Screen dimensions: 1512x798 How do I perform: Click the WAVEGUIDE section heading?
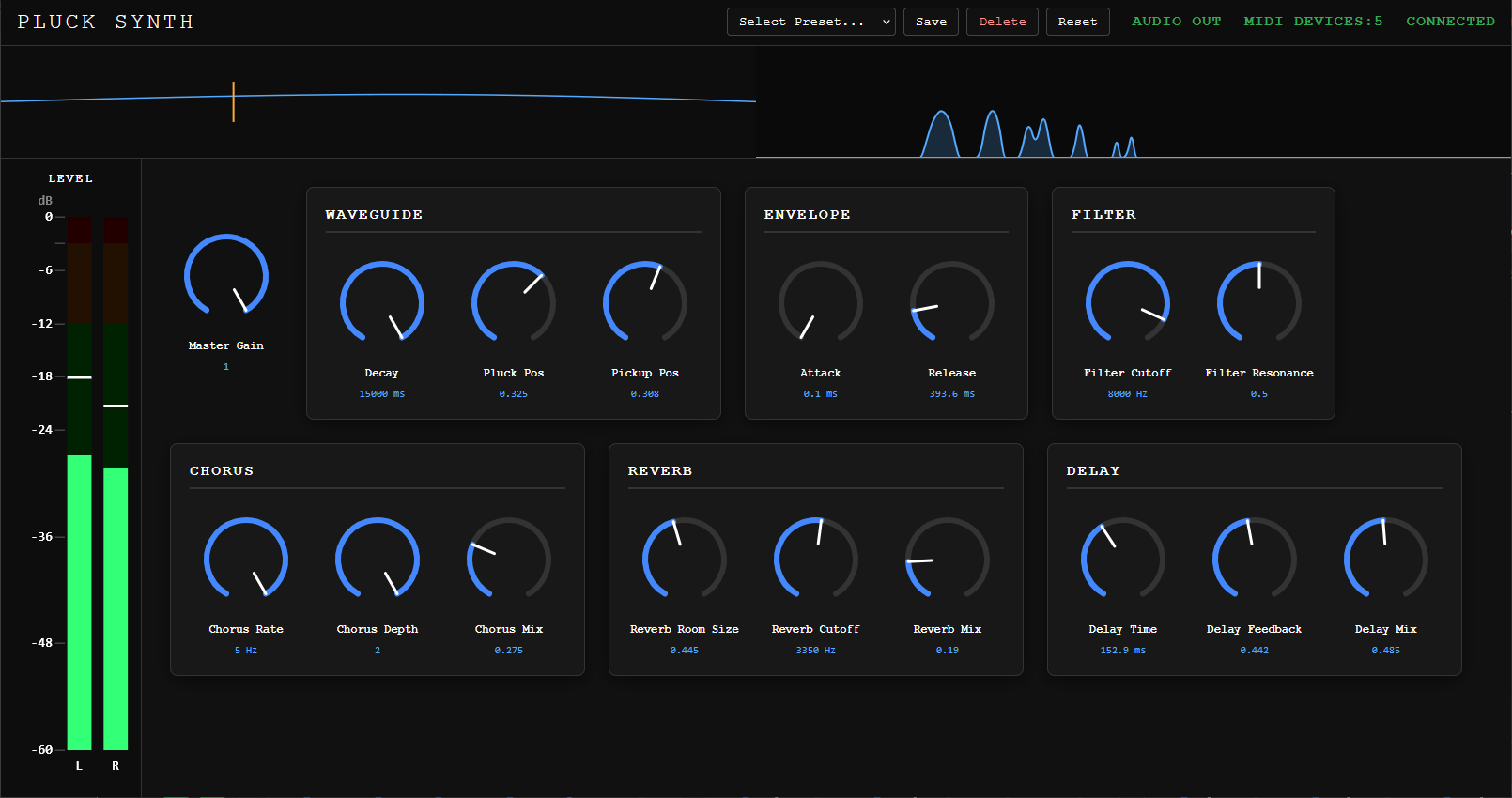pyautogui.click(x=374, y=215)
